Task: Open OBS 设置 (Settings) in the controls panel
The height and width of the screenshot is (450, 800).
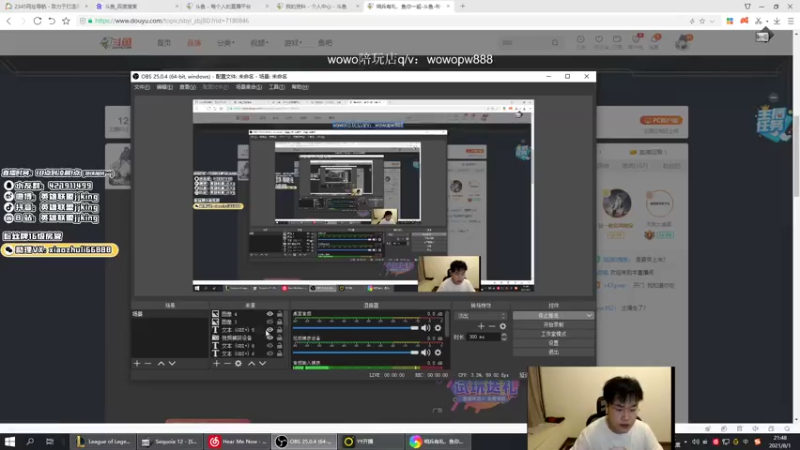Action: 554,343
